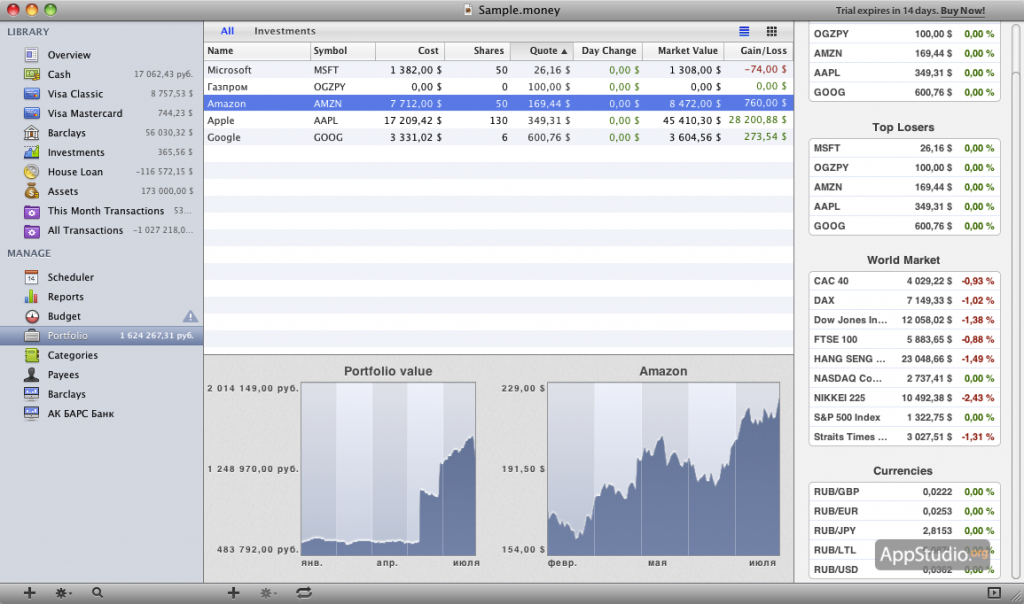Select the Investments chart icon
1024x604 pixels.
(x=31, y=152)
